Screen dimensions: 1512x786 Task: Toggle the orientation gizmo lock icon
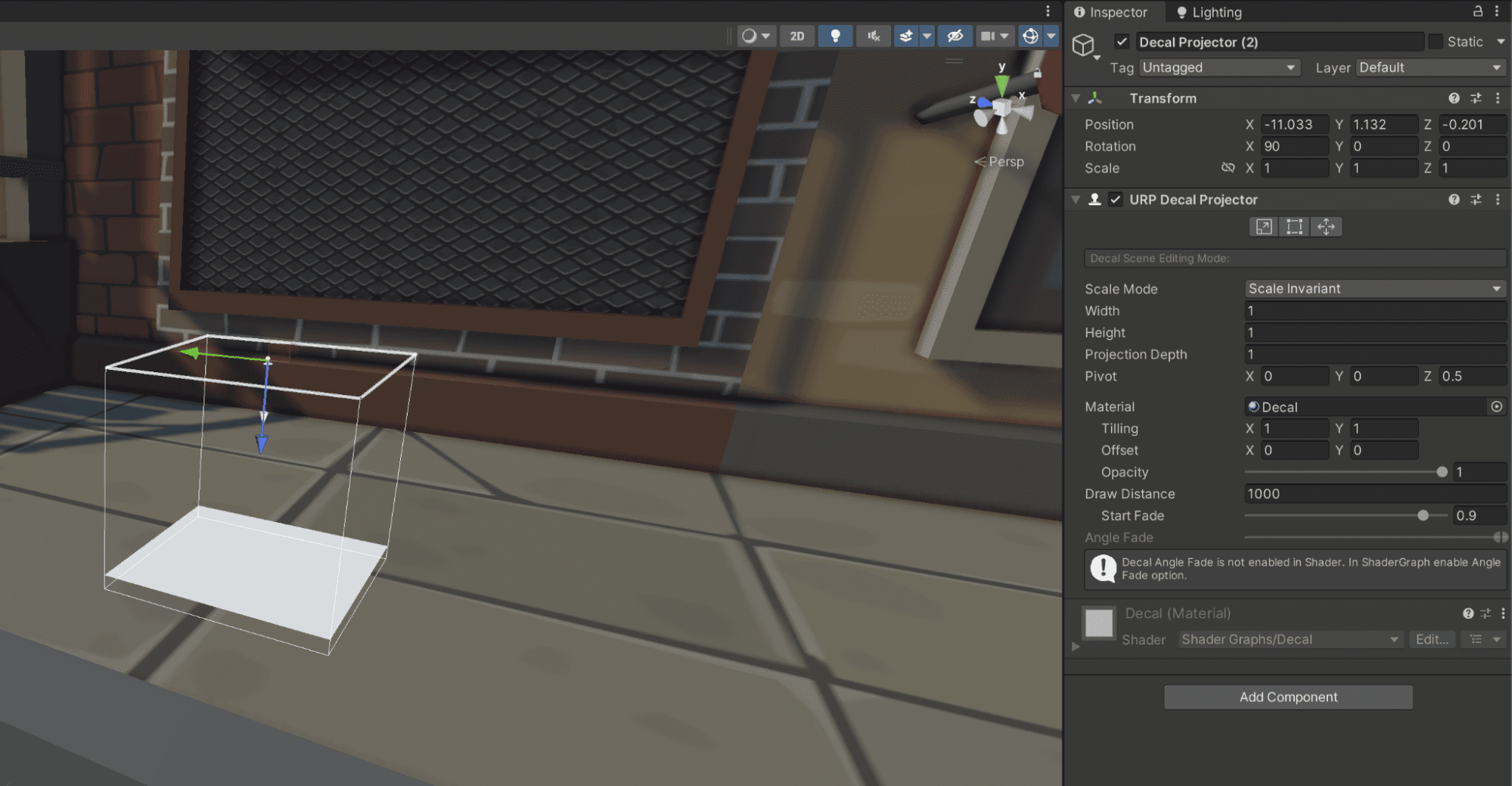1037,73
